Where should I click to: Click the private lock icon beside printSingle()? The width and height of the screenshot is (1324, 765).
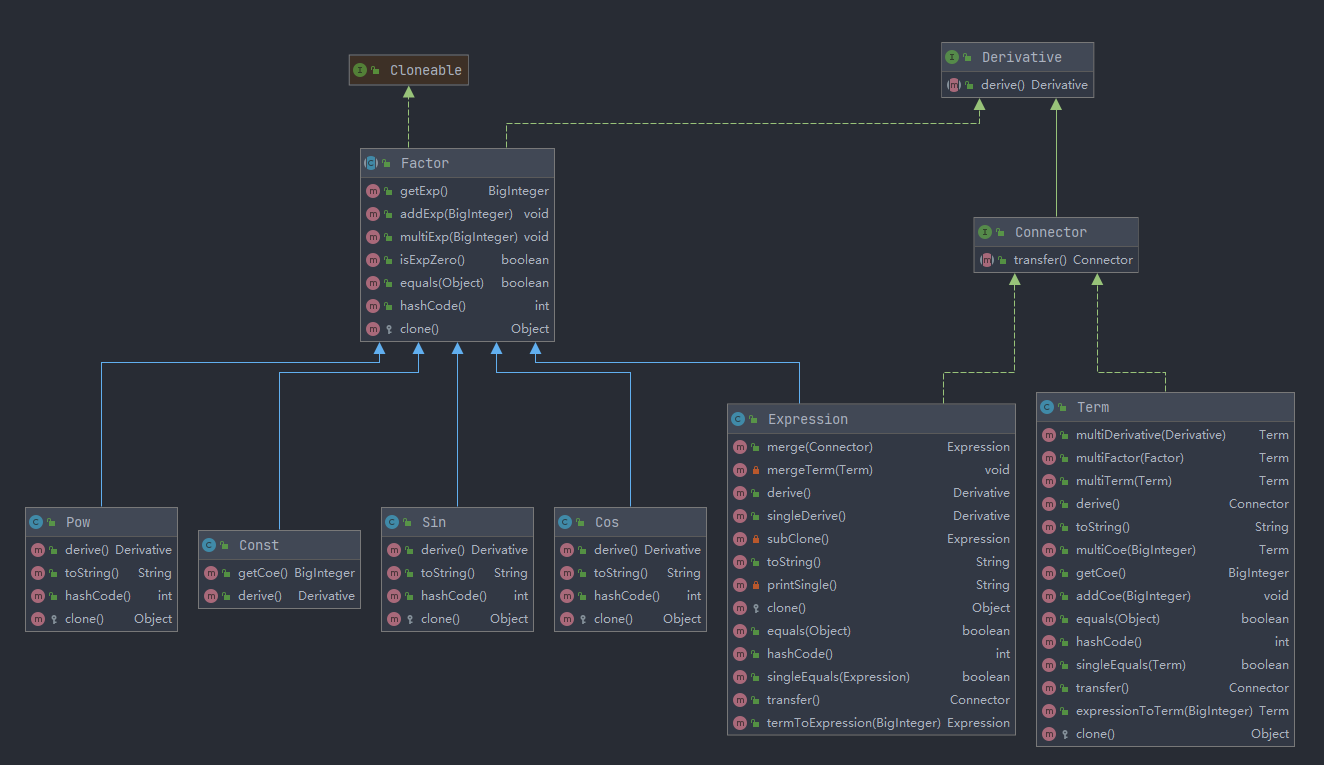tap(756, 585)
